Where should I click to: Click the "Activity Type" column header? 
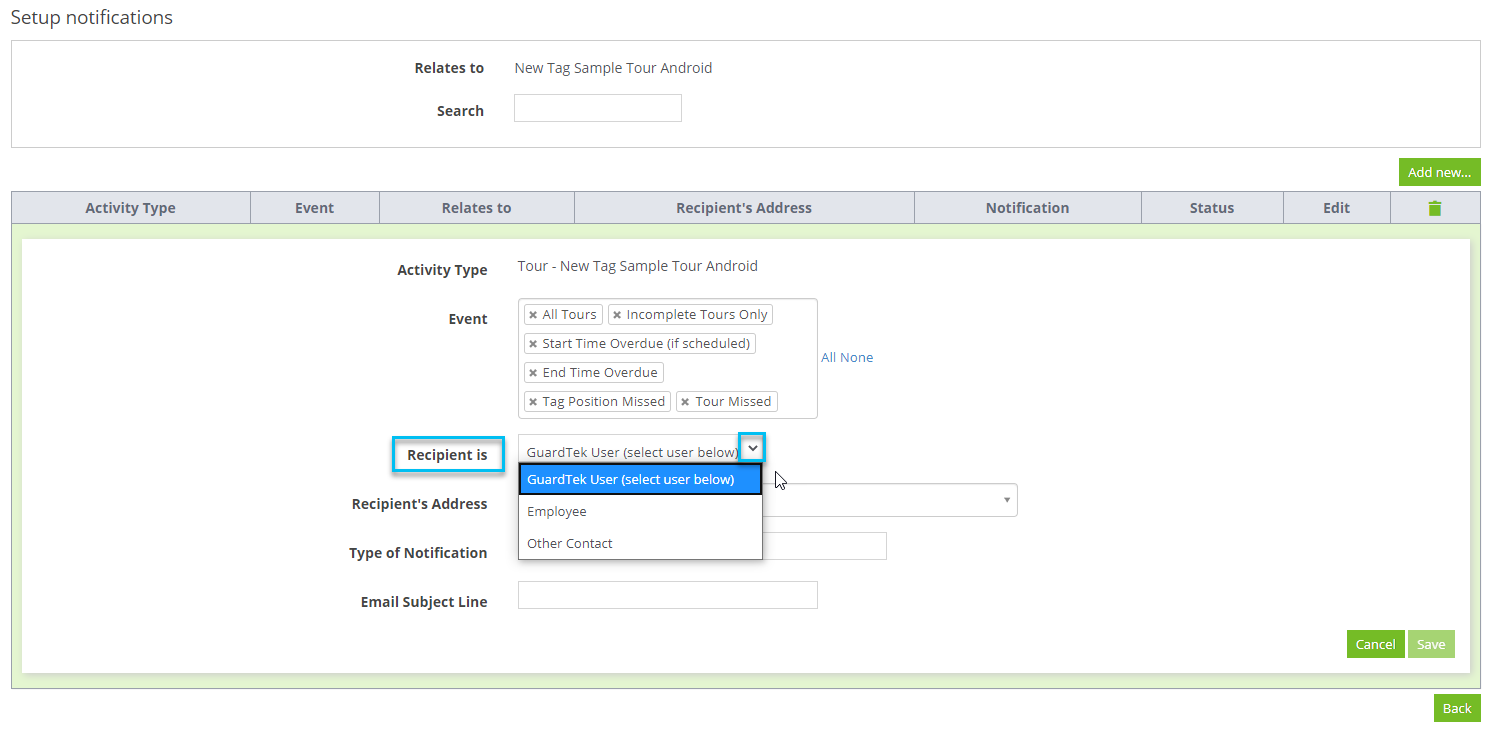[130, 207]
